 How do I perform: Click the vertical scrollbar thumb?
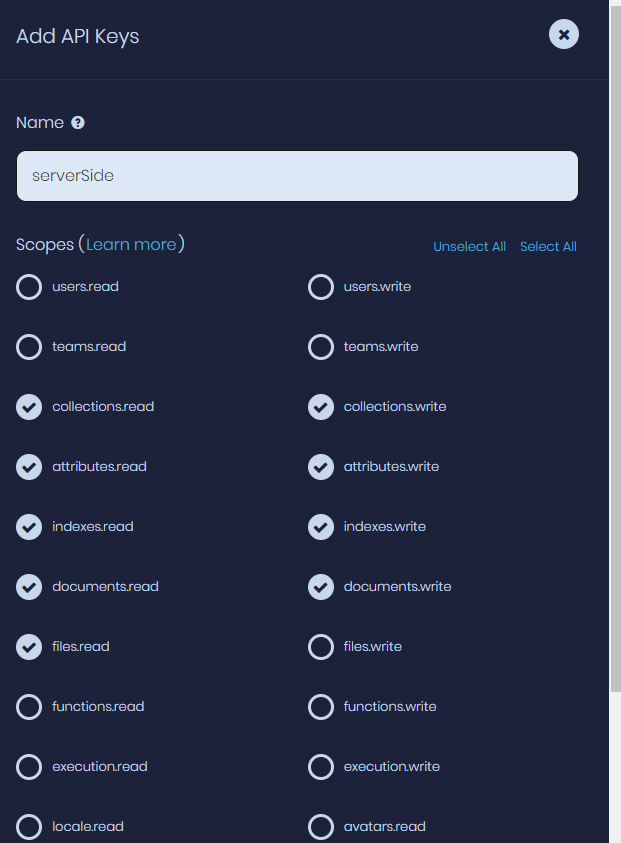(x=616, y=349)
